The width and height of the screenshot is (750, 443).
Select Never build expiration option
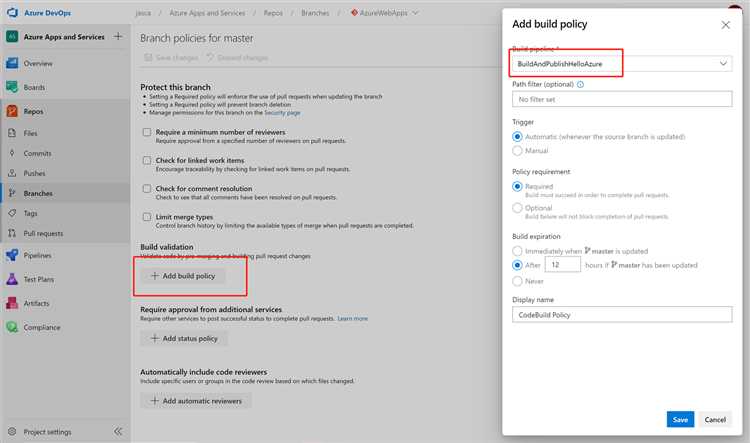(517, 281)
